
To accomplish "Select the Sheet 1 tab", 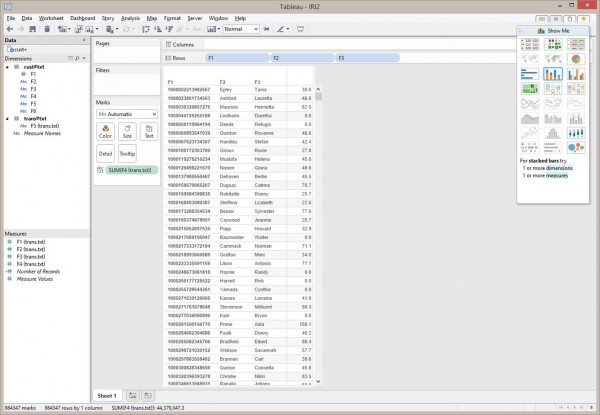I will coord(107,396).
